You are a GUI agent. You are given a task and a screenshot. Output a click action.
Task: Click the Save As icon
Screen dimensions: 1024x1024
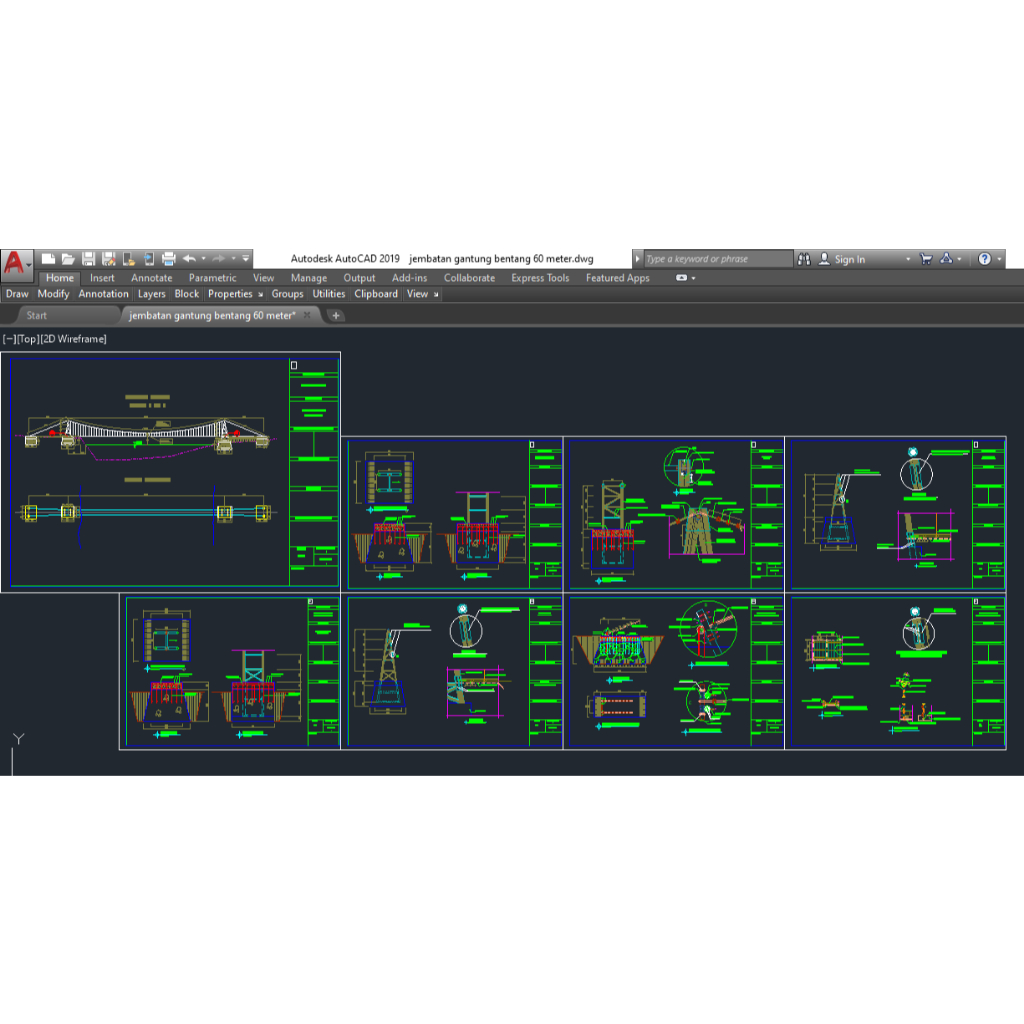[x=109, y=259]
